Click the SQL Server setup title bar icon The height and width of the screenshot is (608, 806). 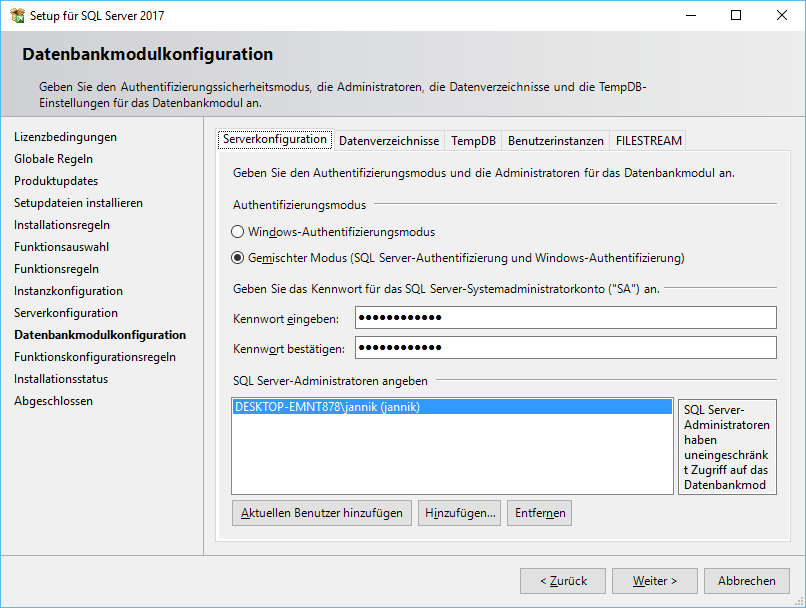tap(17, 15)
